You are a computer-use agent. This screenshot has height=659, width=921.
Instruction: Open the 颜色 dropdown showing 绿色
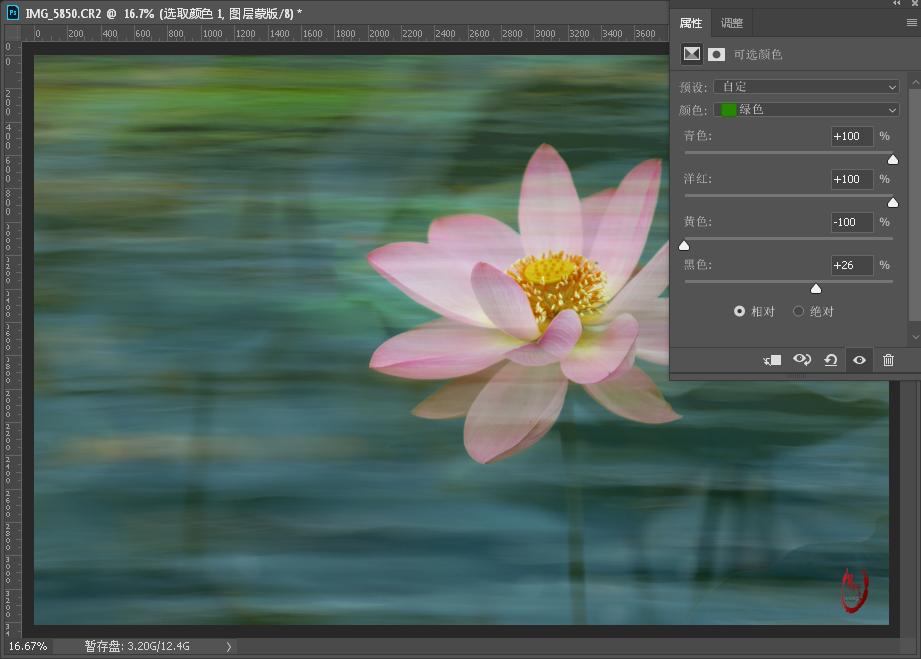point(806,110)
